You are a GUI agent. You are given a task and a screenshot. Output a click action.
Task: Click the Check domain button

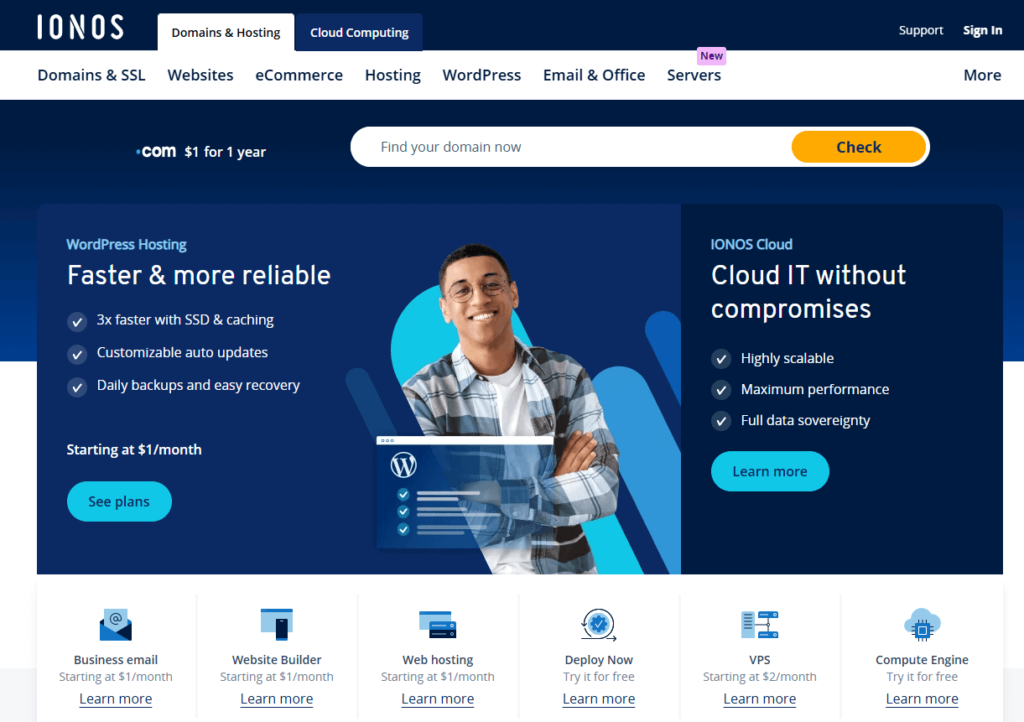pos(858,147)
